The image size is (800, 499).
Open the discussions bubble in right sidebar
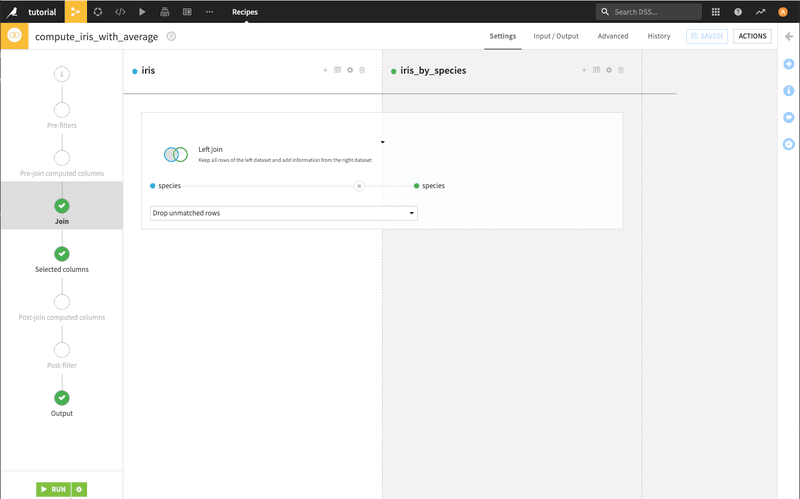click(x=789, y=117)
